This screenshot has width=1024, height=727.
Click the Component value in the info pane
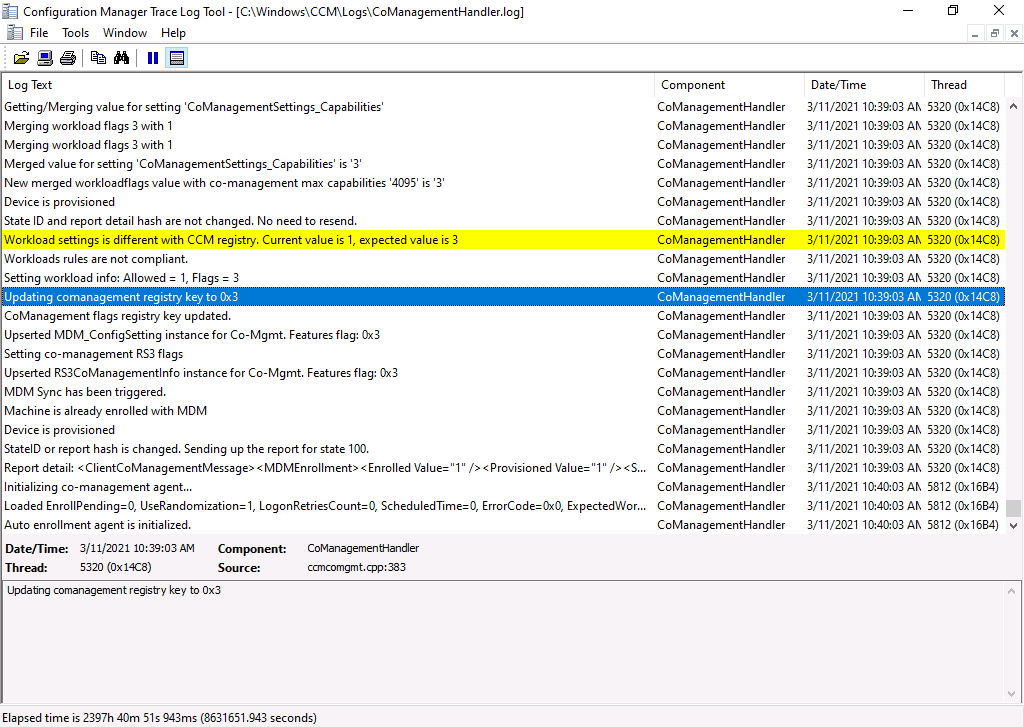[x=363, y=549]
